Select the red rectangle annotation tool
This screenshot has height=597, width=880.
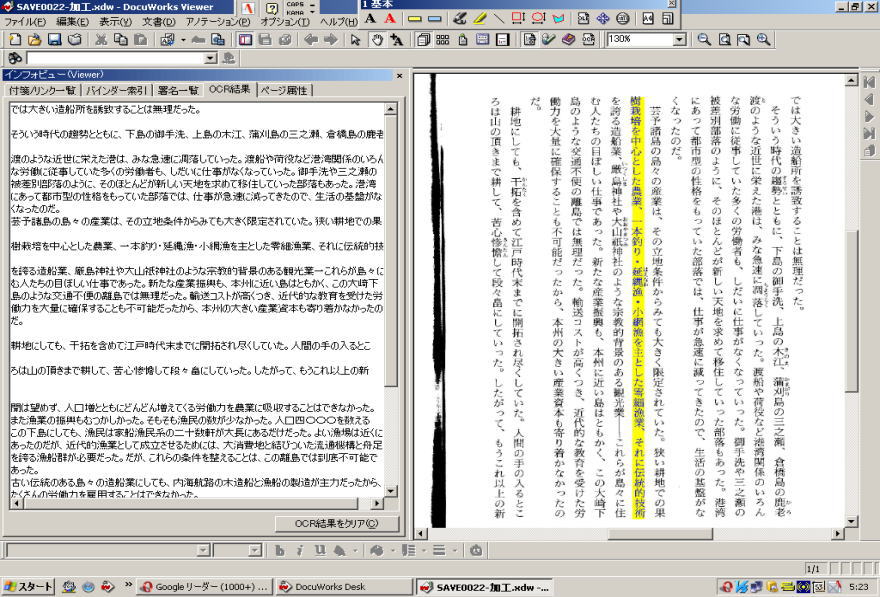[x=518, y=19]
